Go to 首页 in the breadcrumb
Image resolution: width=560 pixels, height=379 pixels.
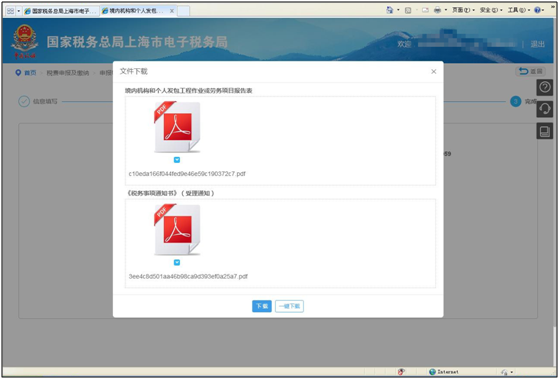point(30,73)
